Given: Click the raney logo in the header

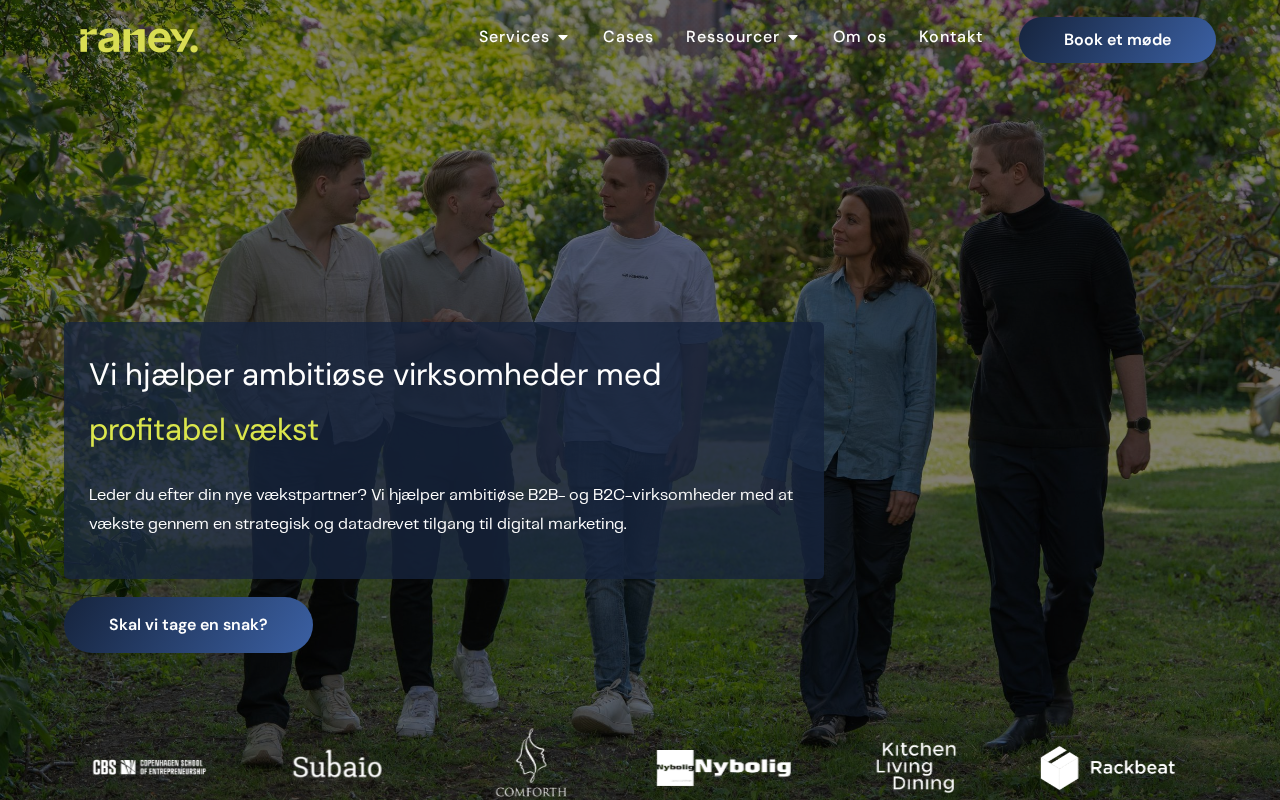Looking at the screenshot, I should [139, 40].
